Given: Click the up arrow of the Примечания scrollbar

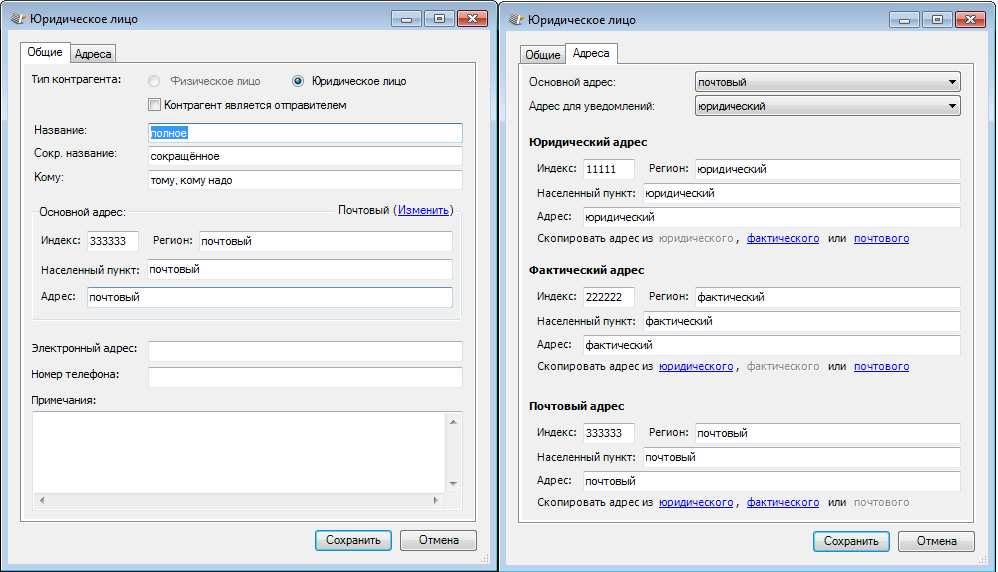Looking at the screenshot, I should click(453, 423).
